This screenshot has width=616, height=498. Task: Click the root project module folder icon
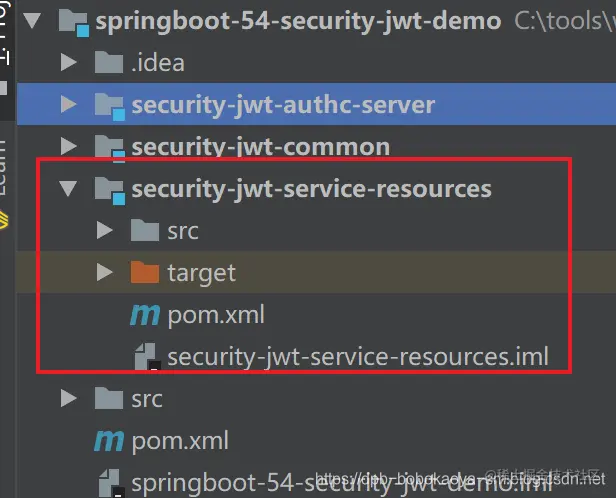coord(73,23)
